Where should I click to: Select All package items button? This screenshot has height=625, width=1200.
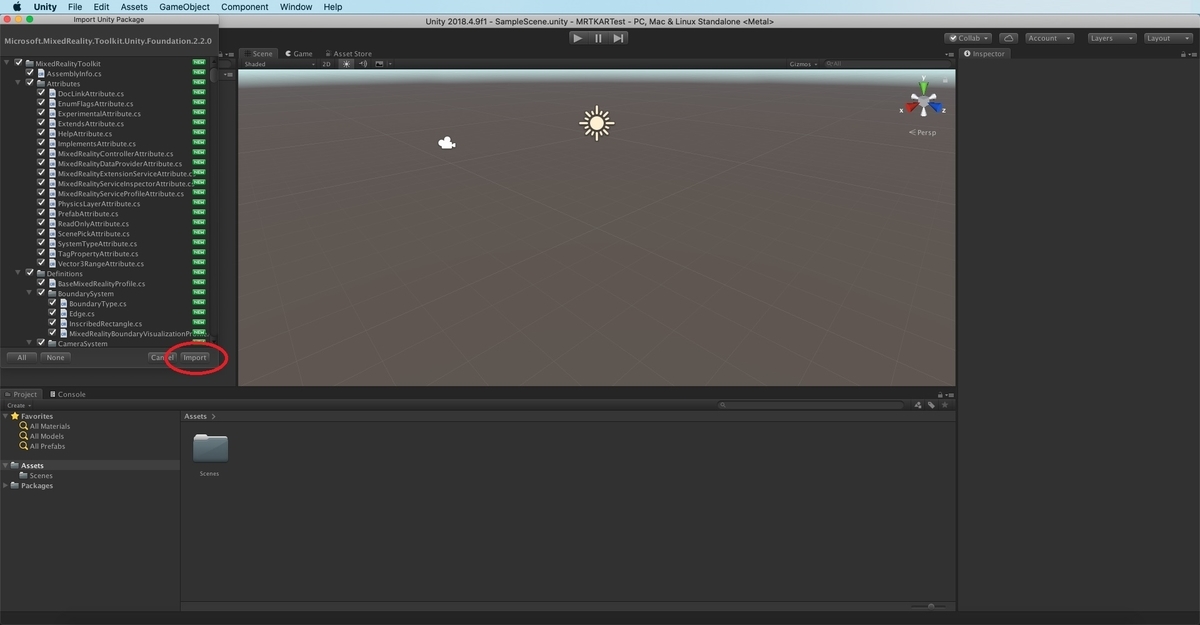pos(21,357)
